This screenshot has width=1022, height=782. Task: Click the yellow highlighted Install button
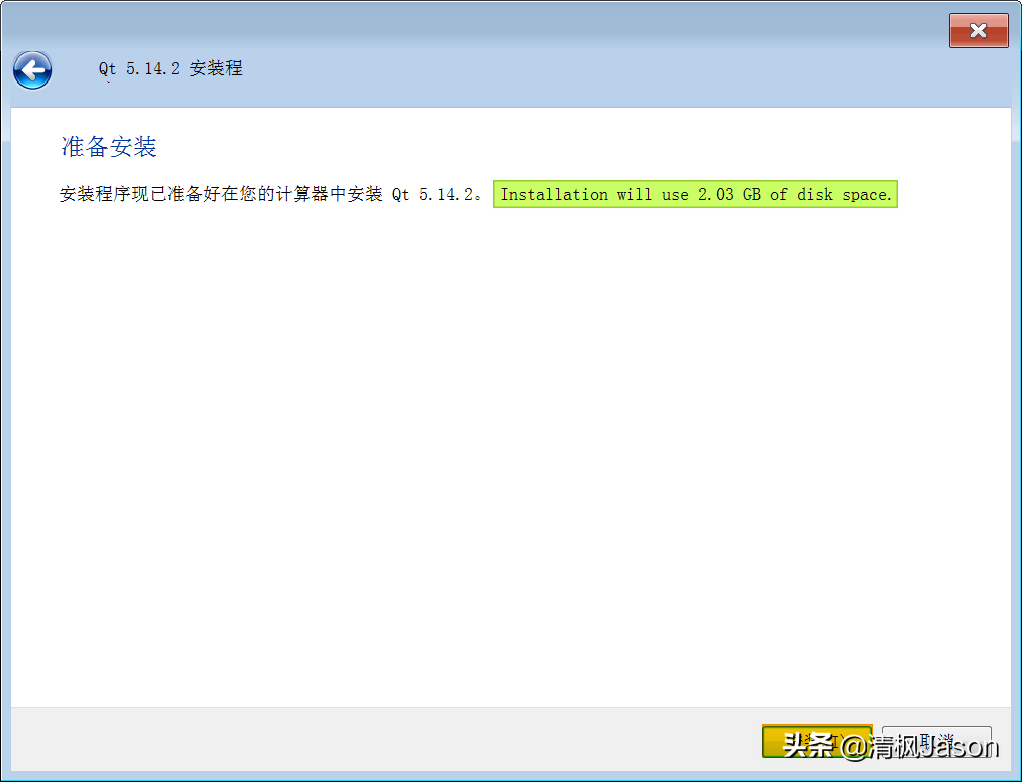point(817,742)
